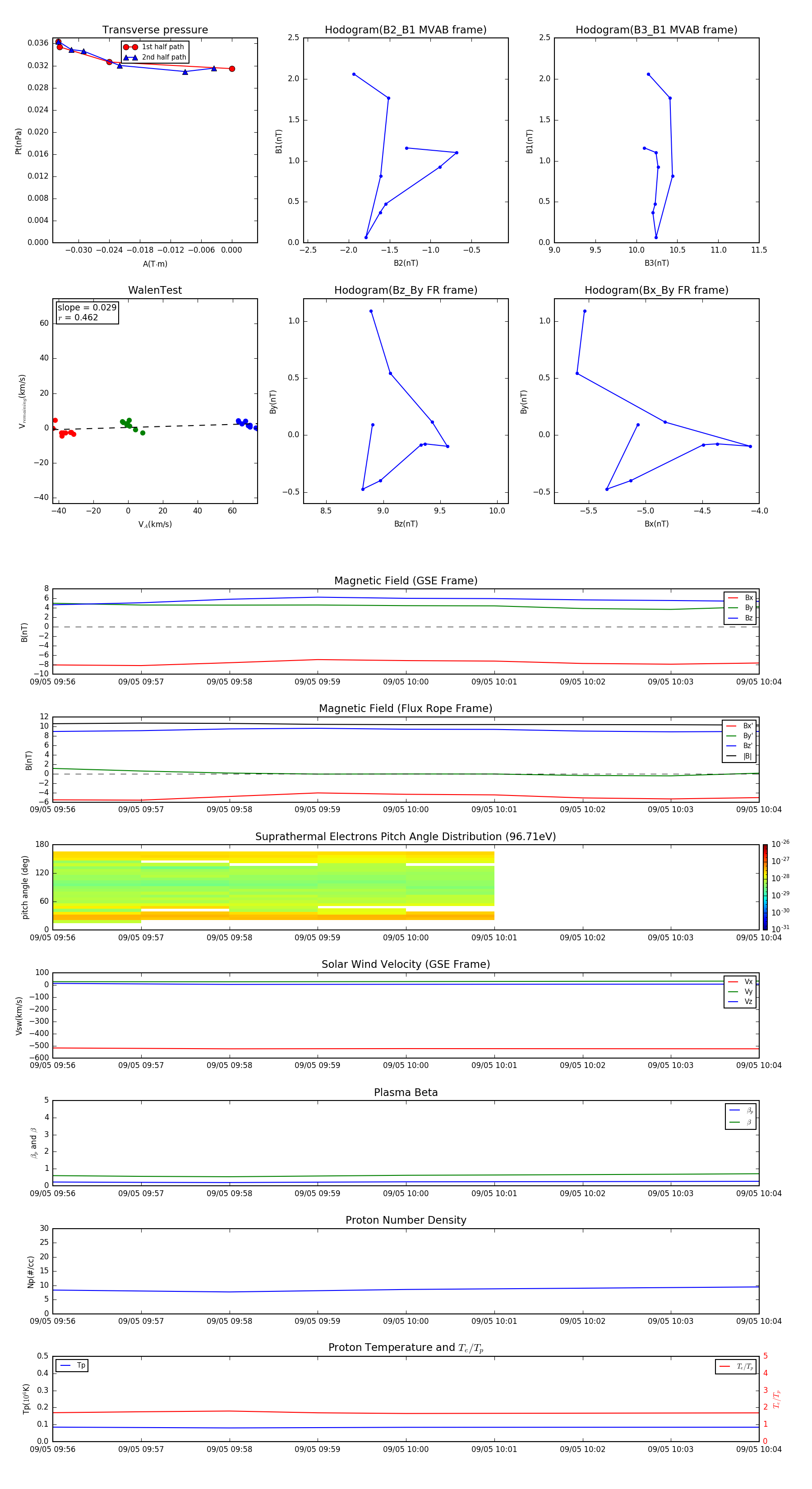Click the 'Proton Number Density' title
Image resolution: width=812 pixels, height=1489 pixels.
coord(406,1220)
